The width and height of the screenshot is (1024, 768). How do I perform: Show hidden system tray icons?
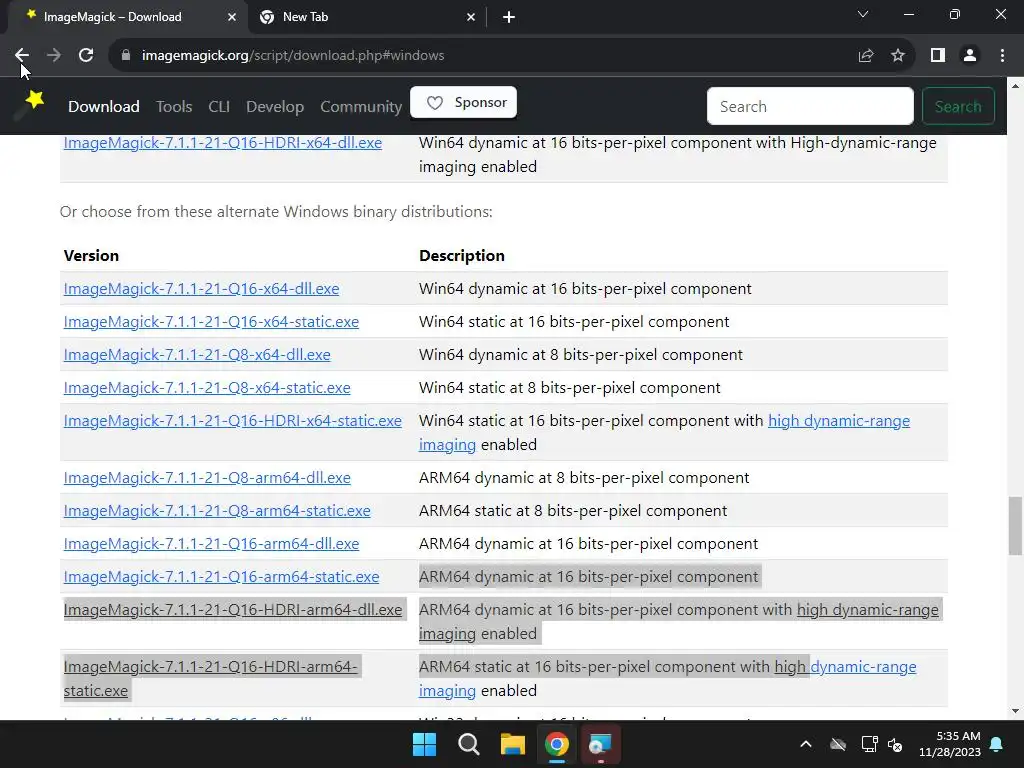[806, 744]
